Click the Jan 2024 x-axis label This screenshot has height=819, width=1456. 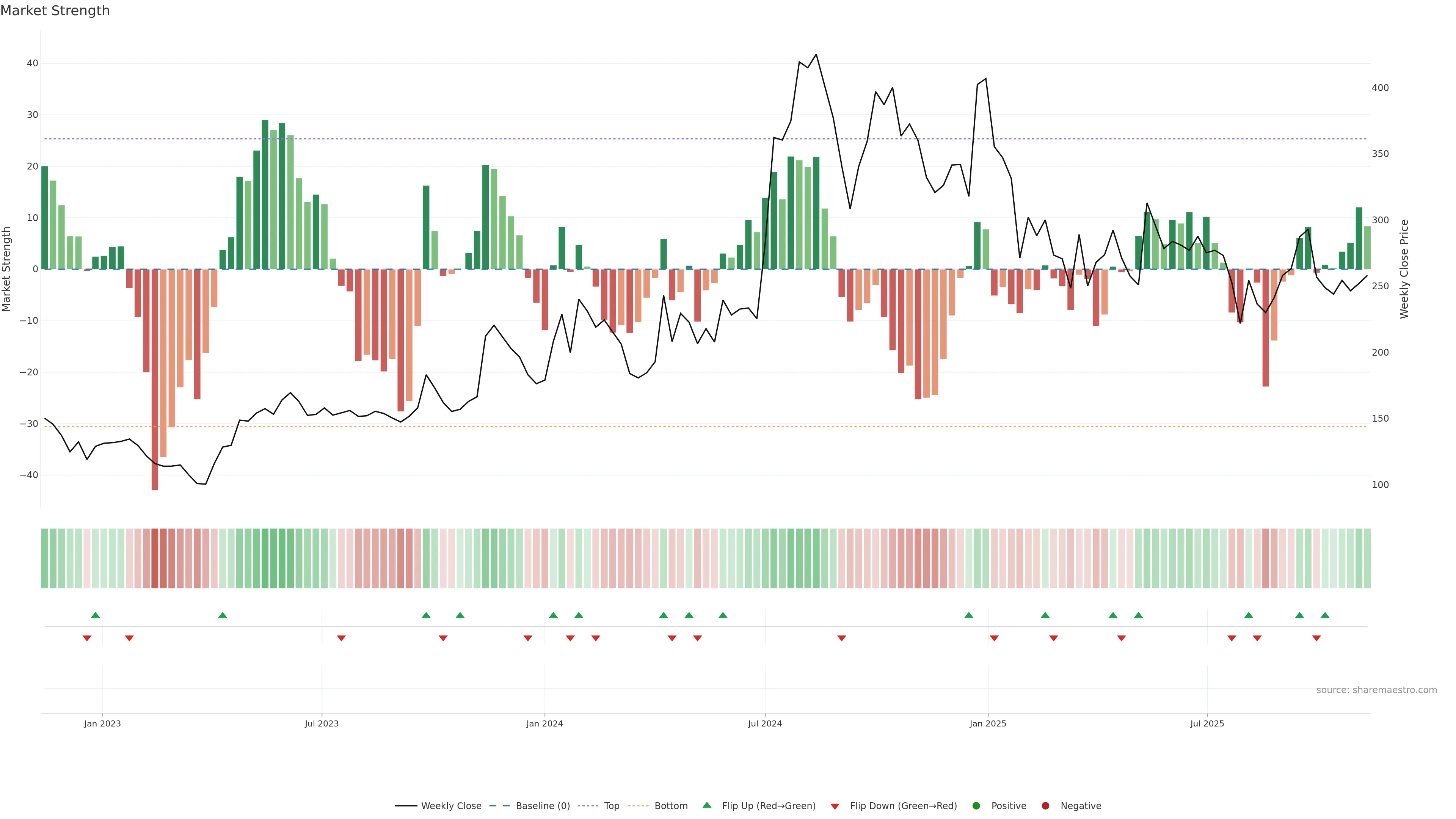point(544,723)
